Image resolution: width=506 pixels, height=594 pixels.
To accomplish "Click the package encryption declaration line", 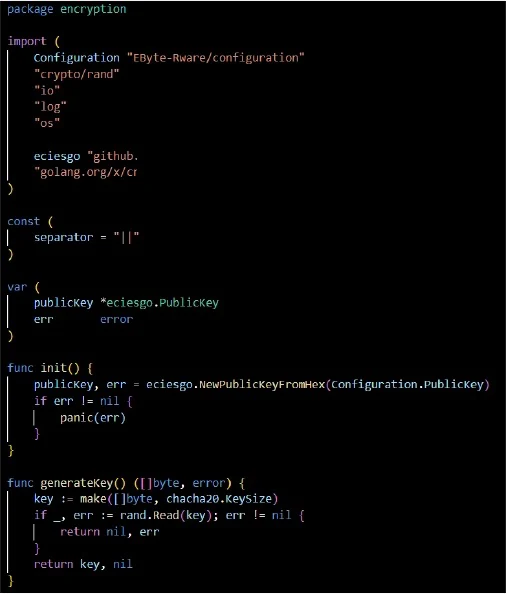I will [67, 9].
